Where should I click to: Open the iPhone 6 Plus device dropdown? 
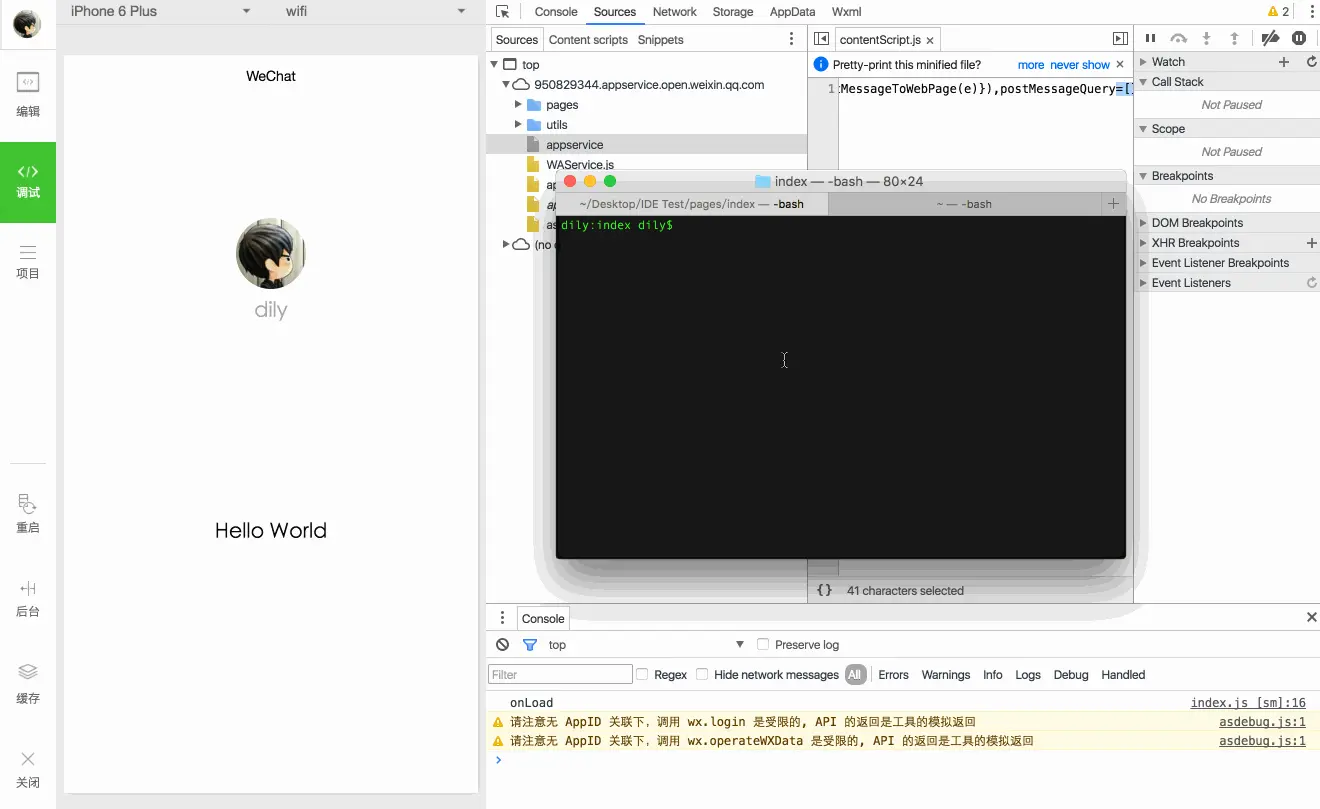pyautogui.click(x=160, y=11)
